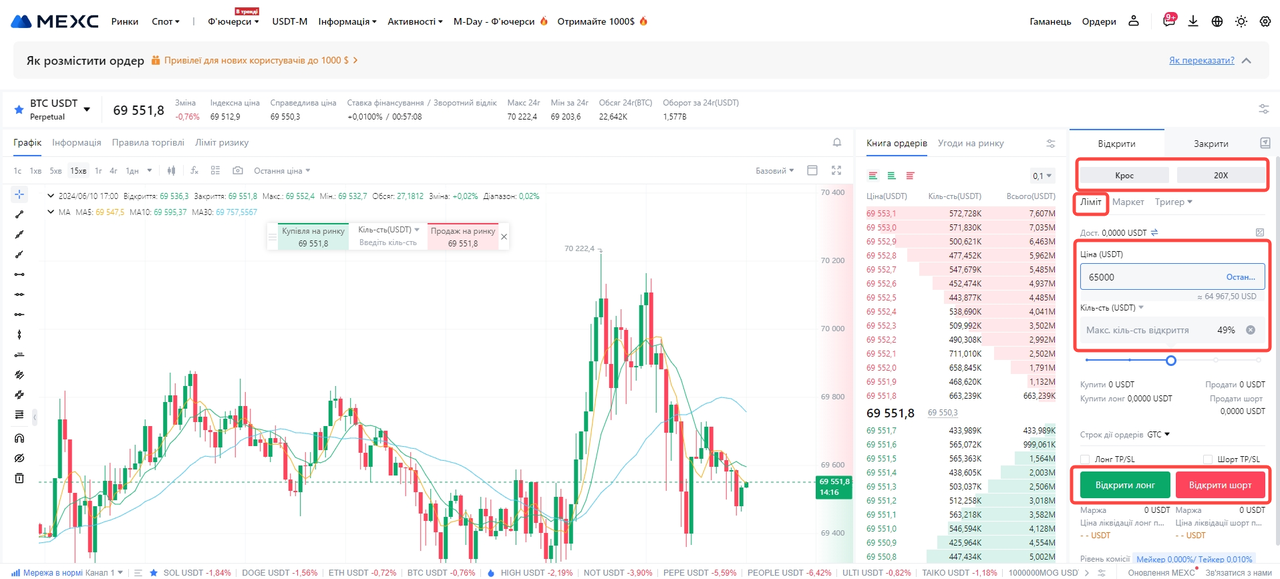The height and width of the screenshot is (579, 1280).
Task: Open the Активності dropdown menu
Action: tap(415, 21)
